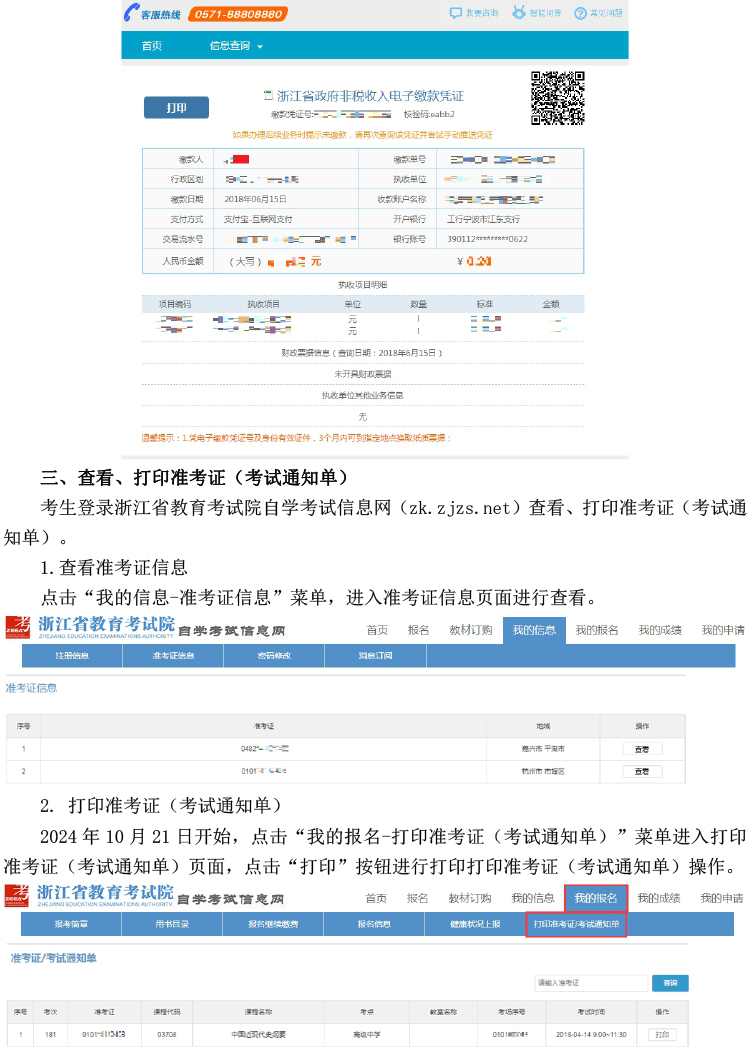Open the 注册信息 submenu item
The image size is (750, 1060).
pyautogui.click(x=72, y=656)
